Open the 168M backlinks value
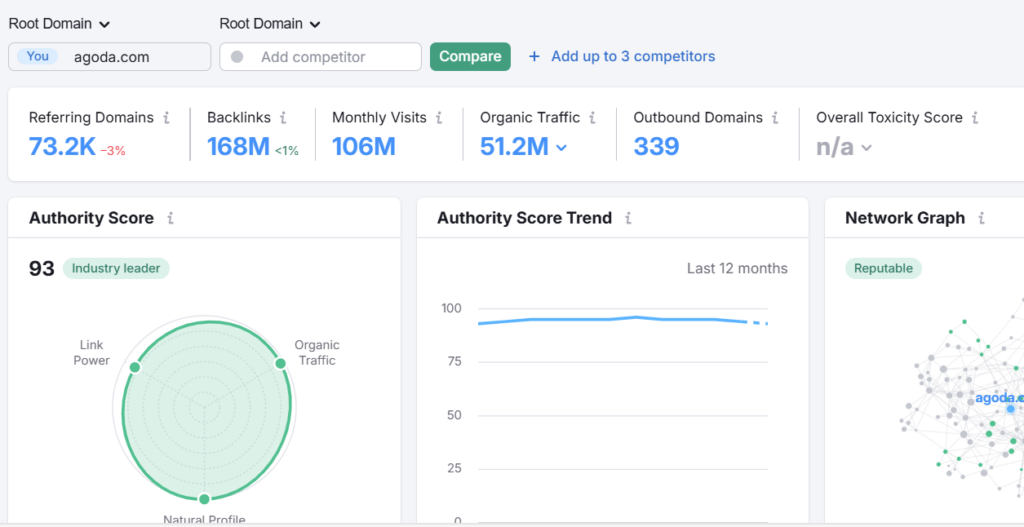1024x527 pixels. pos(238,147)
